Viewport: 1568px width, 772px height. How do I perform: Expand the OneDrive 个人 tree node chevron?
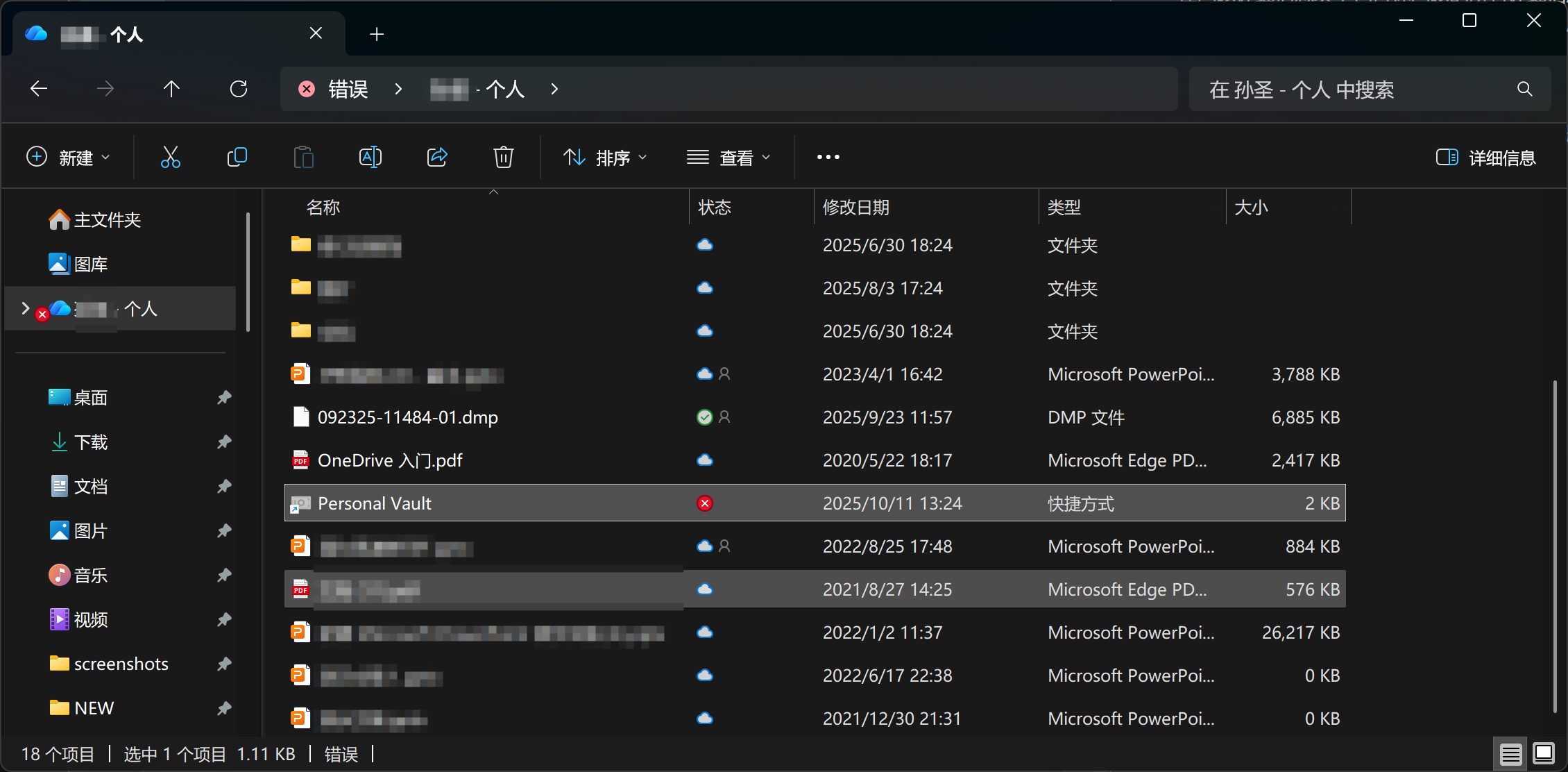[26, 308]
